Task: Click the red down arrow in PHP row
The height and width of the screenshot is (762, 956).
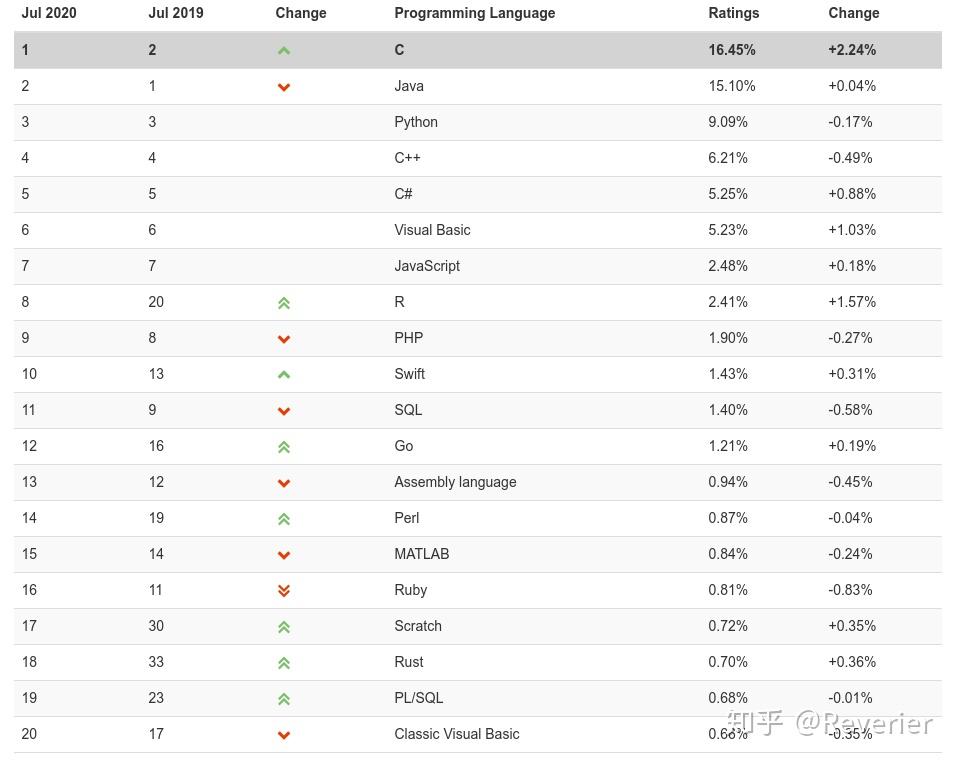Action: point(284,339)
